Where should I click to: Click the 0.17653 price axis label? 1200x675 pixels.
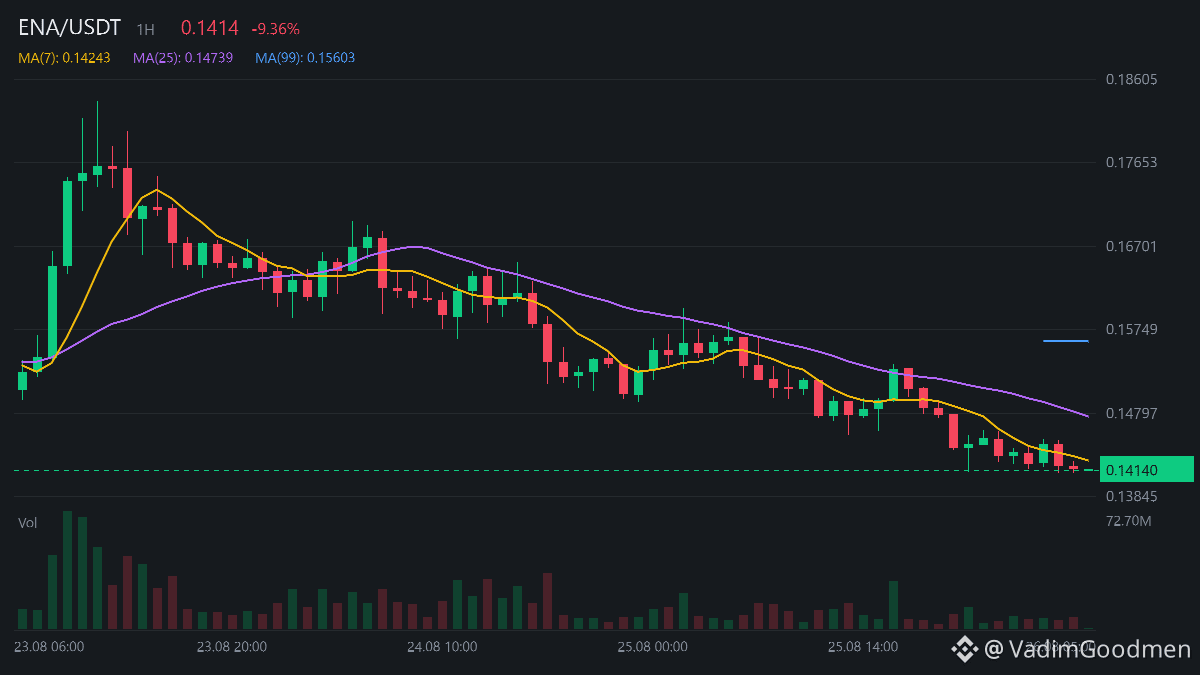pyautogui.click(x=1131, y=162)
